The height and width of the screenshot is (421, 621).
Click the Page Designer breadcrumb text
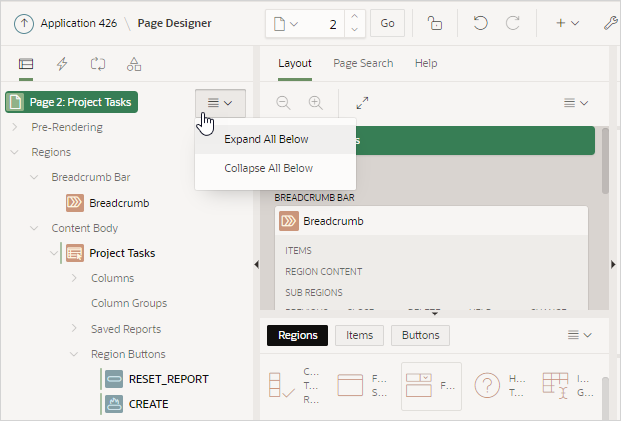(174, 23)
